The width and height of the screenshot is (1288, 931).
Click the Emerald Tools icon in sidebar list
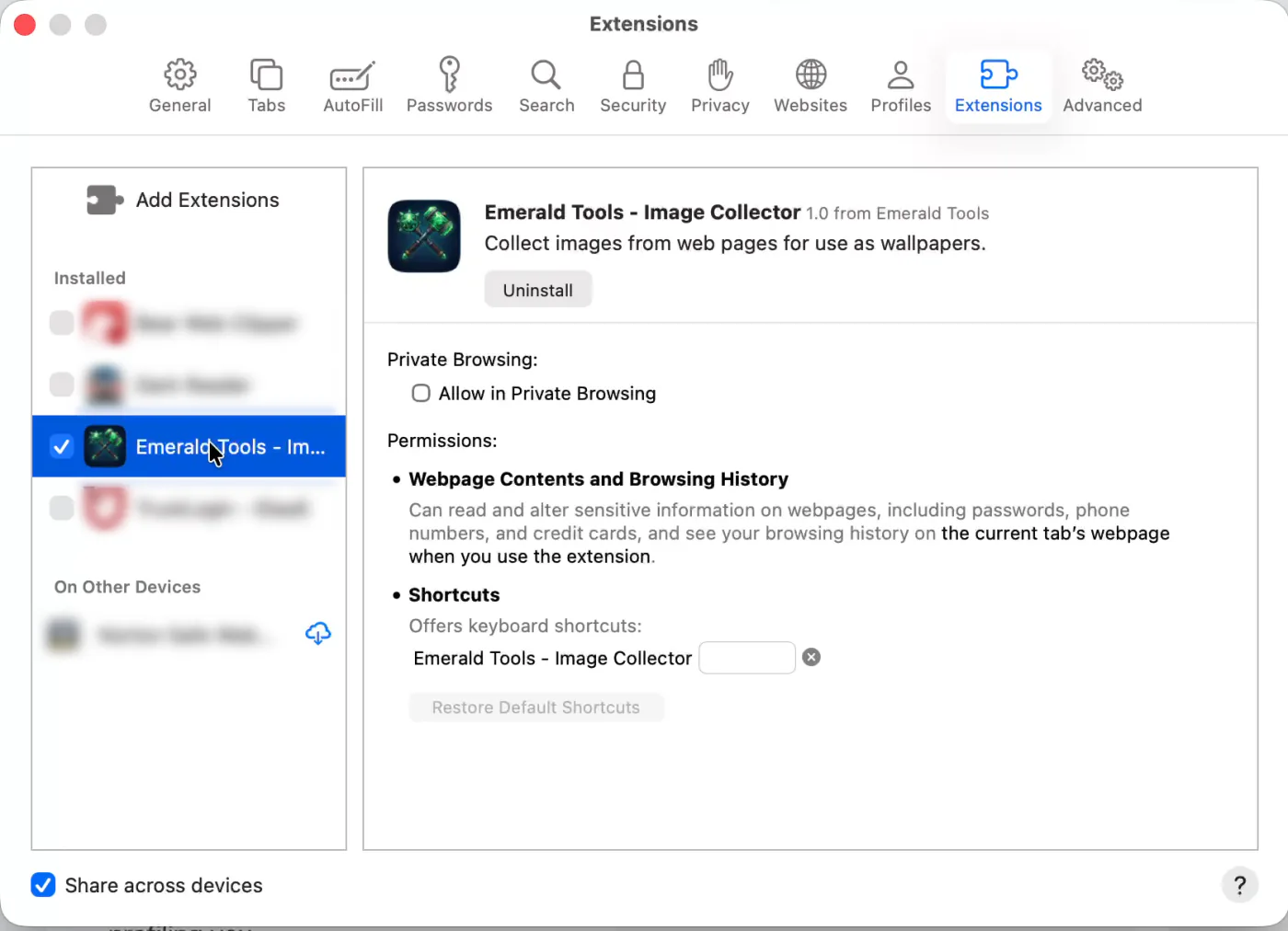coord(105,447)
